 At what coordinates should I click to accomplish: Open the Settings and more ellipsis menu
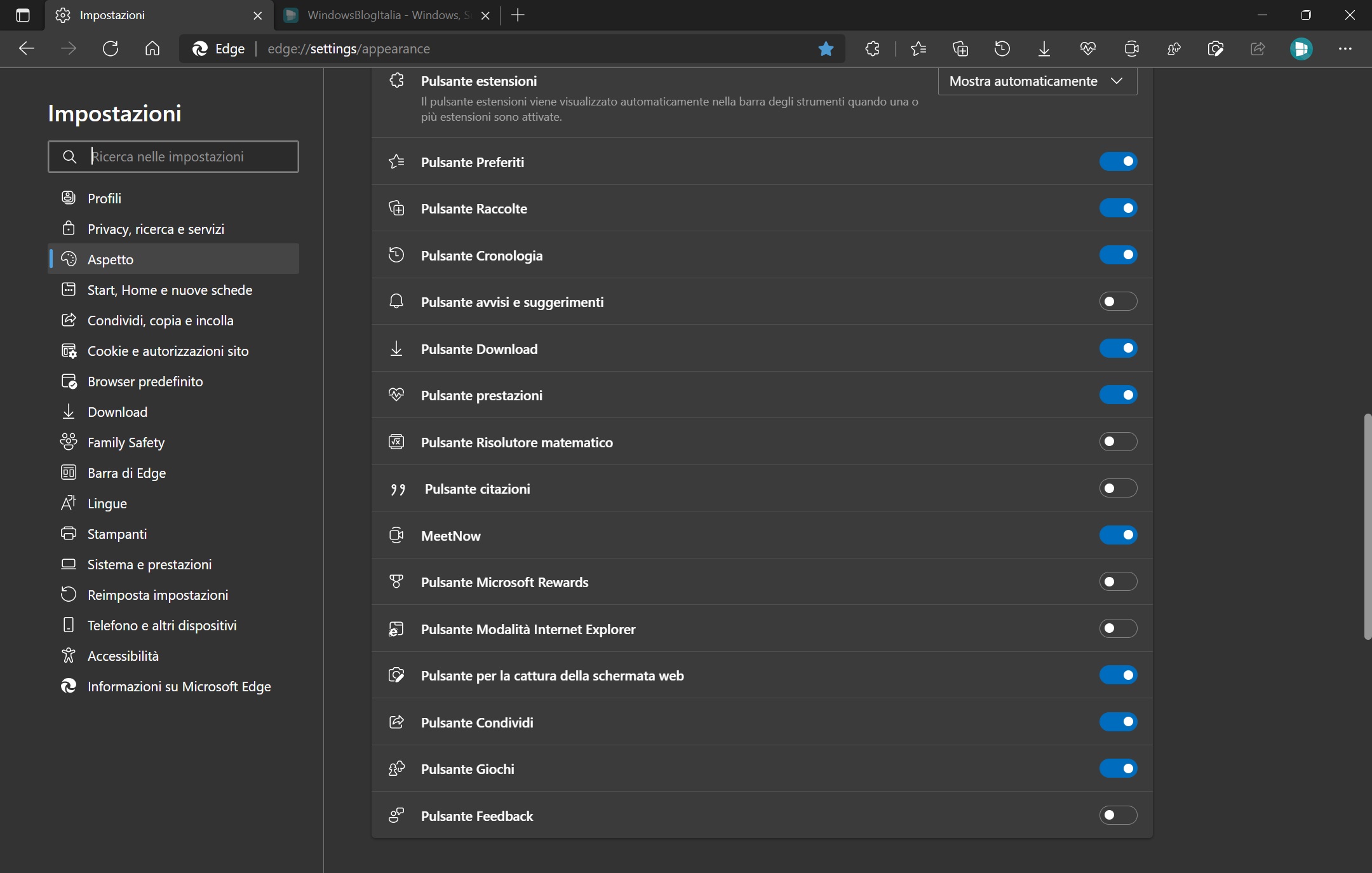click(x=1345, y=49)
